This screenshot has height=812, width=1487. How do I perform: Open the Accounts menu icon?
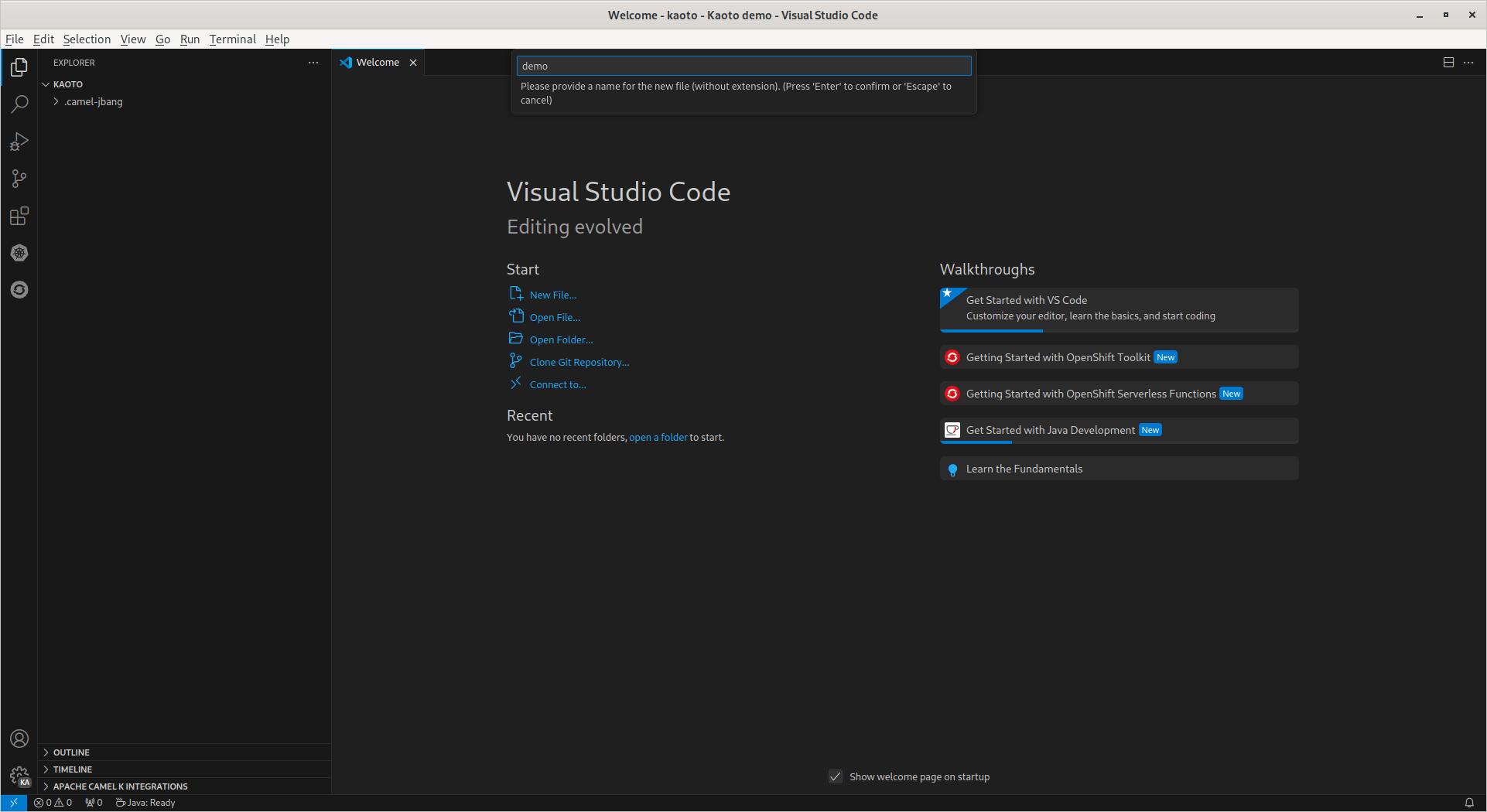[x=19, y=739]
